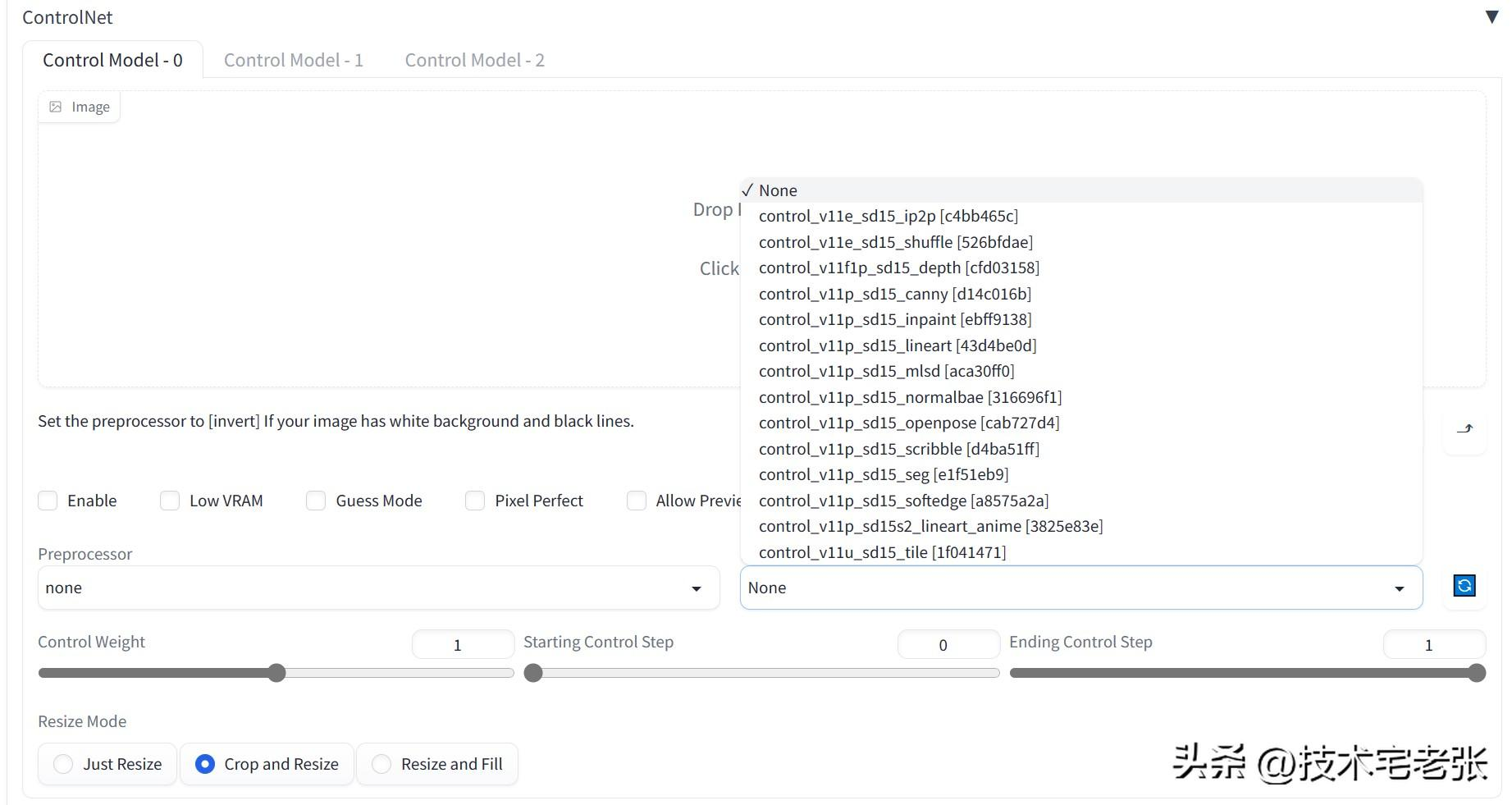Viewport: 1512px width, 805px height.
Task: Toggle the Allow Preview checkbox
Action: [x=637, y=501]
